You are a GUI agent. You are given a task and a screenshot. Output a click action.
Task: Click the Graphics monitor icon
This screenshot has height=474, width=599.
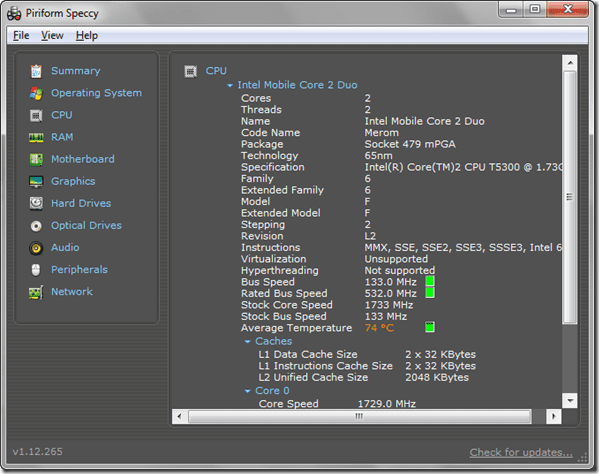coord(36,182)
